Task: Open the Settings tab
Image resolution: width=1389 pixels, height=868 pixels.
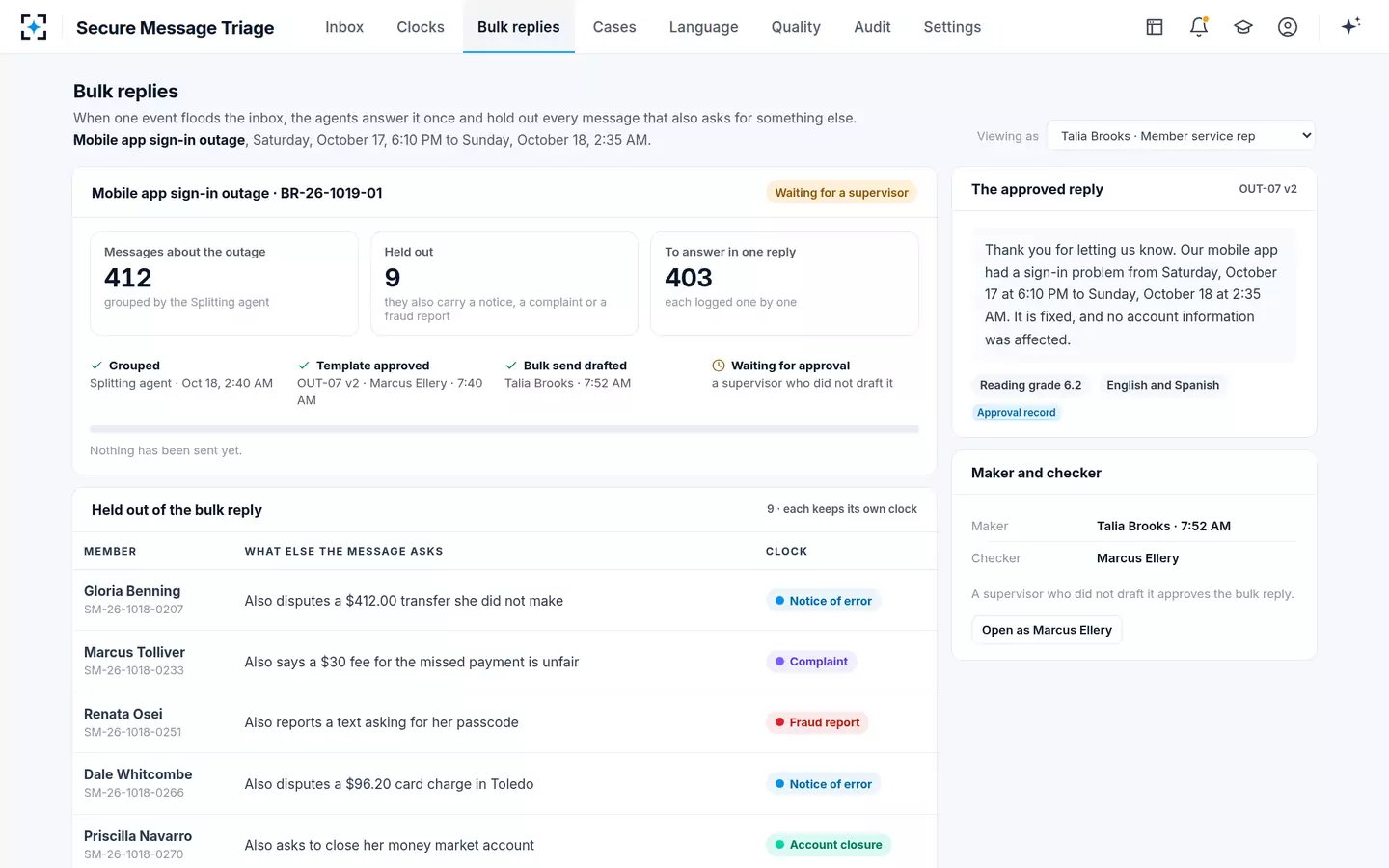Action: [x=952, y=27]
